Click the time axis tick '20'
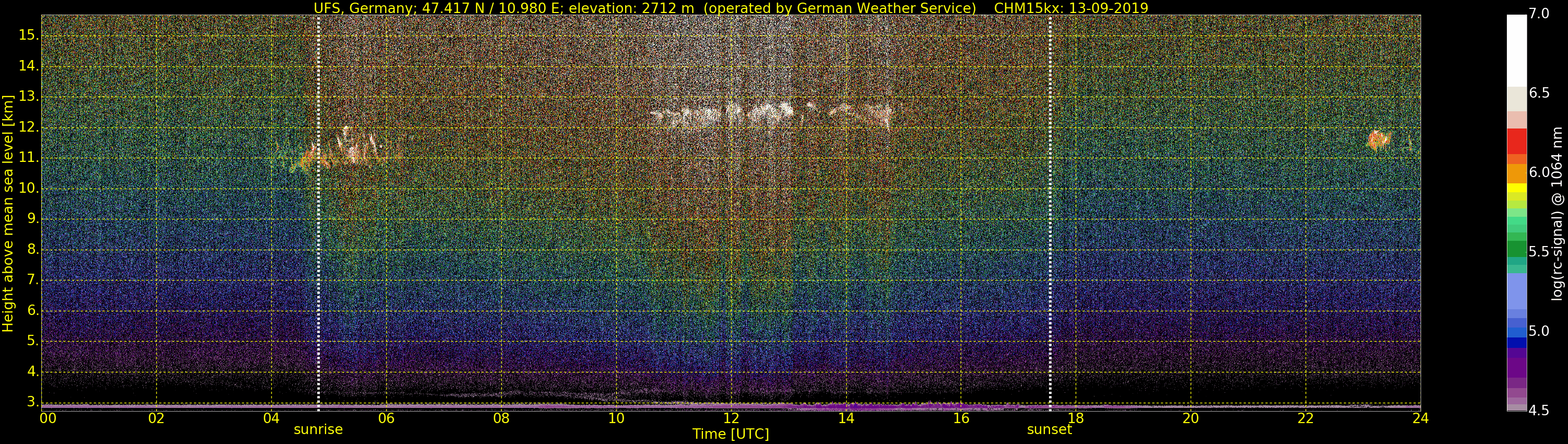Image resolution: width=1568 pixels, height=444 pixels. pyautogui.click(x=1191, y=418)
